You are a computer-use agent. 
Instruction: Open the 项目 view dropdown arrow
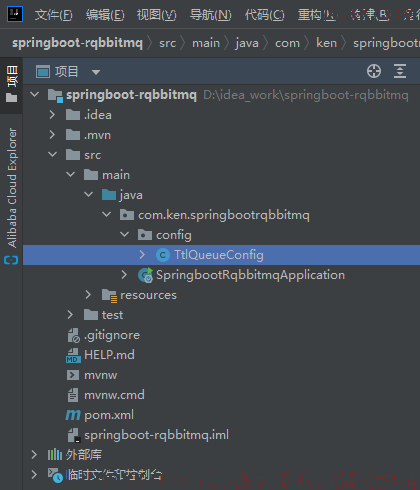[96, 72]
